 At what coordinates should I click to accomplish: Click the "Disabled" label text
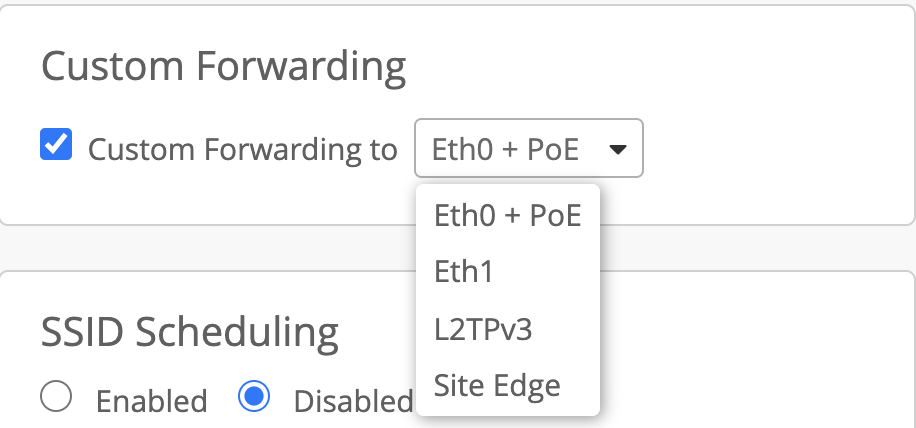pyautogui.click(x=352, y=401)
